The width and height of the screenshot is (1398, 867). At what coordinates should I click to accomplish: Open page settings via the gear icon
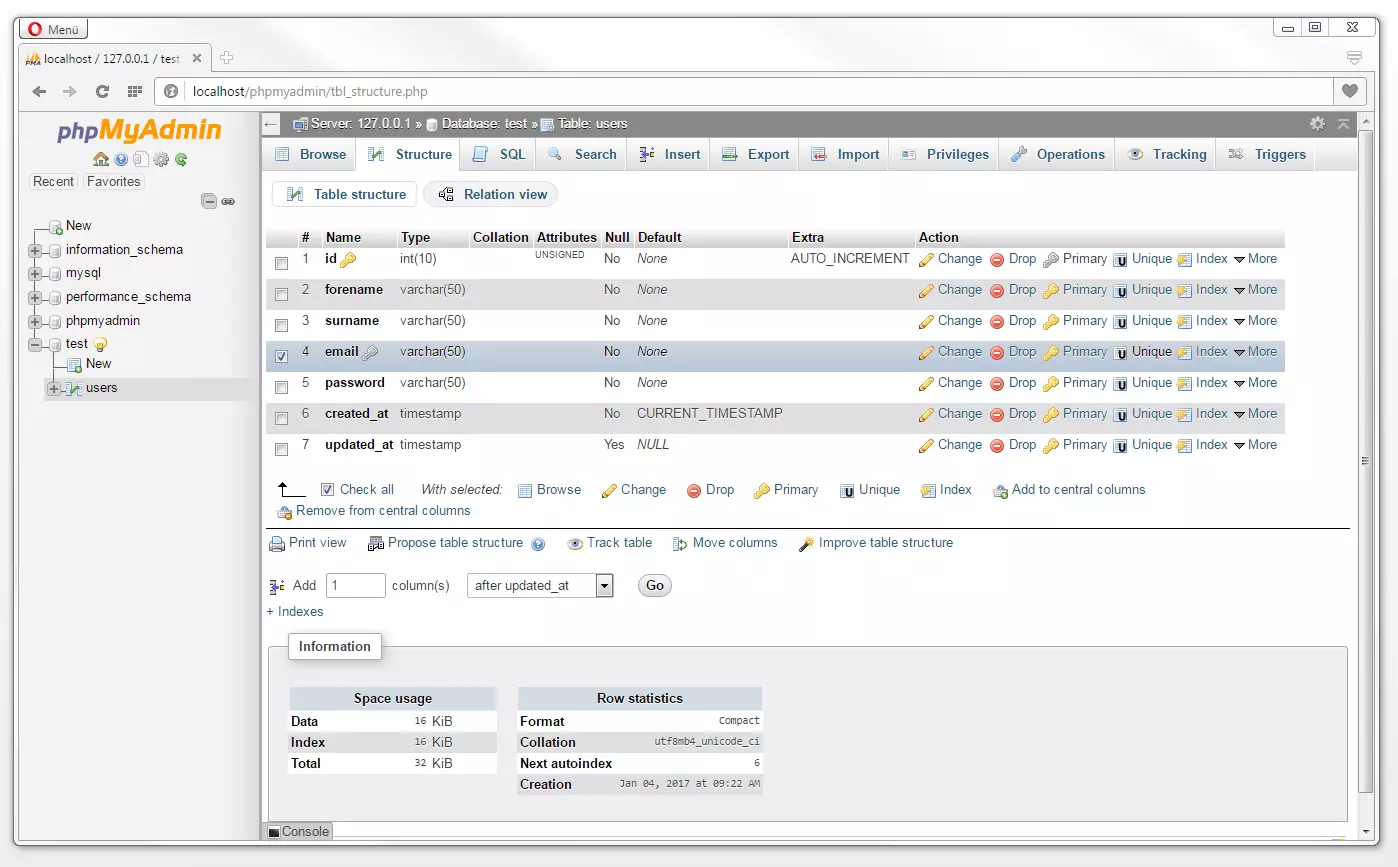pyautogui.click(x=1318, y=122)
